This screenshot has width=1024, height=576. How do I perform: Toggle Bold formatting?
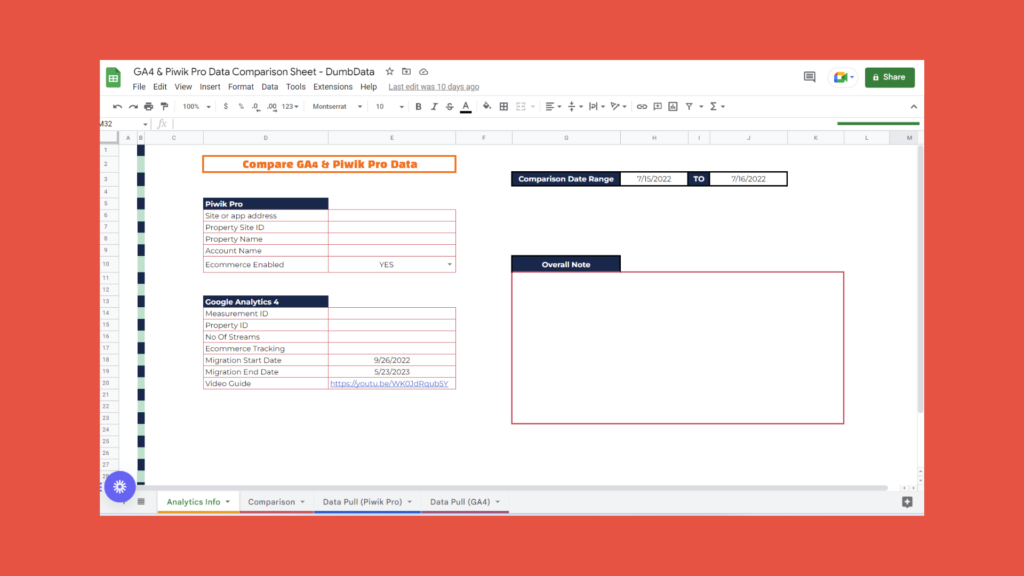tap(419, 106)
